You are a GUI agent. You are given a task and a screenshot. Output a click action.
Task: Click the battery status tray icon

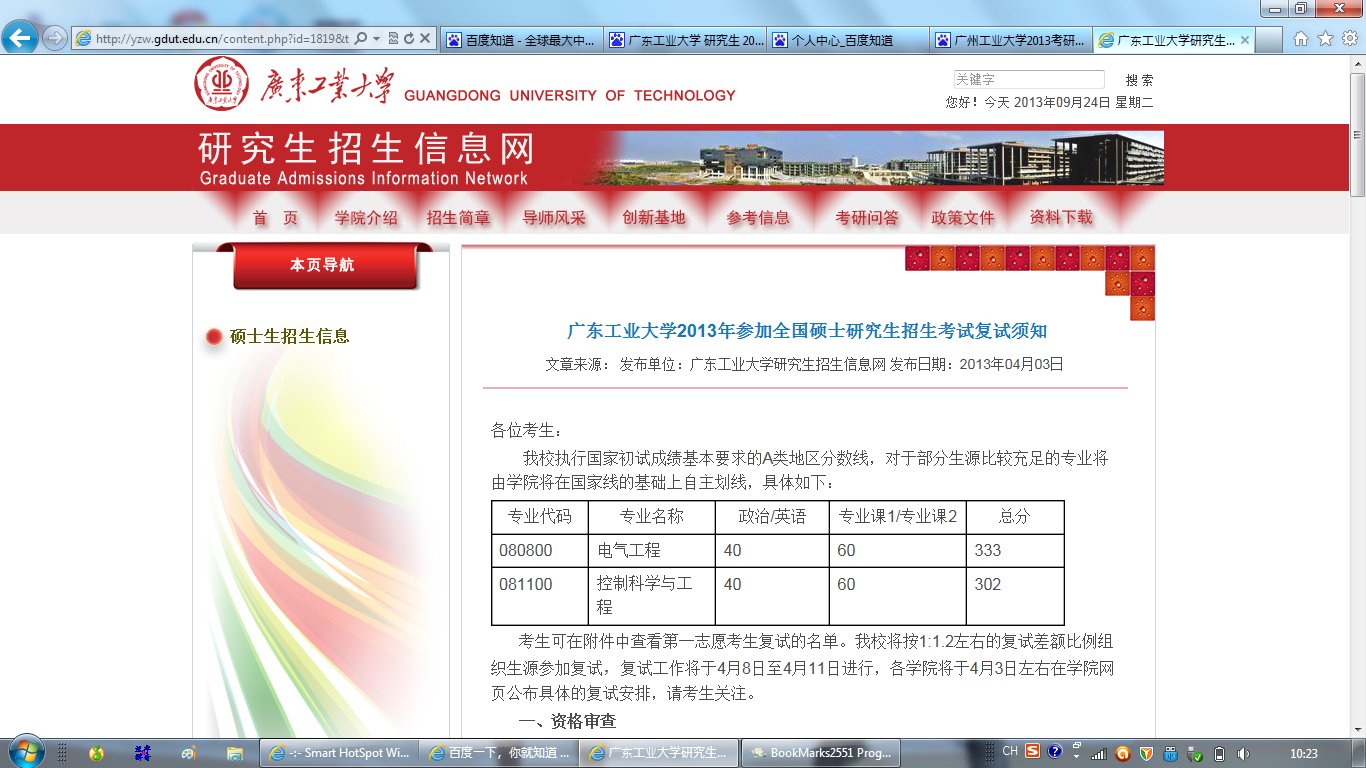point(1219,754)
